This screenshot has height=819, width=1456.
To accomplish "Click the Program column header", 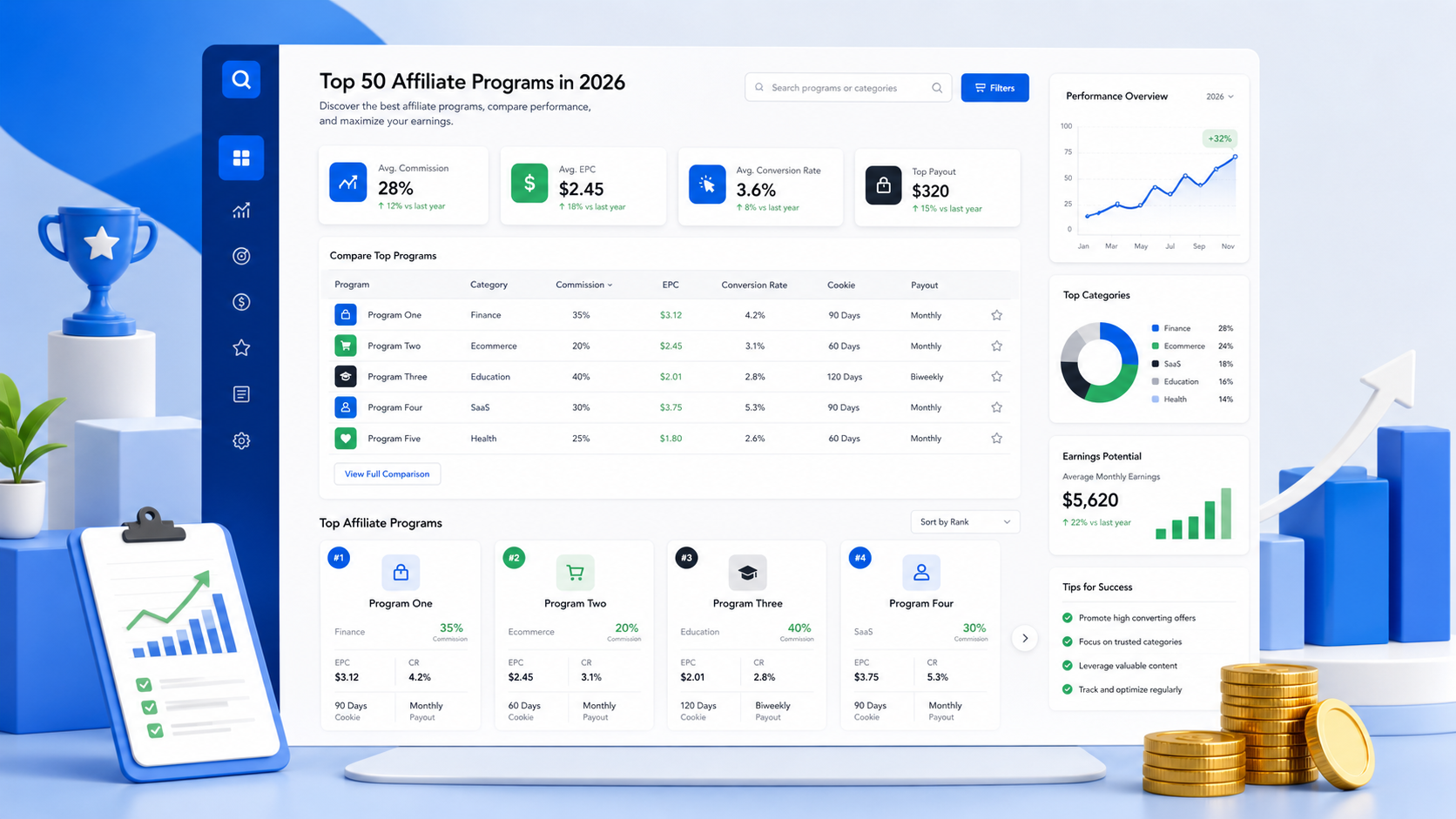I will tap(352, 285).
